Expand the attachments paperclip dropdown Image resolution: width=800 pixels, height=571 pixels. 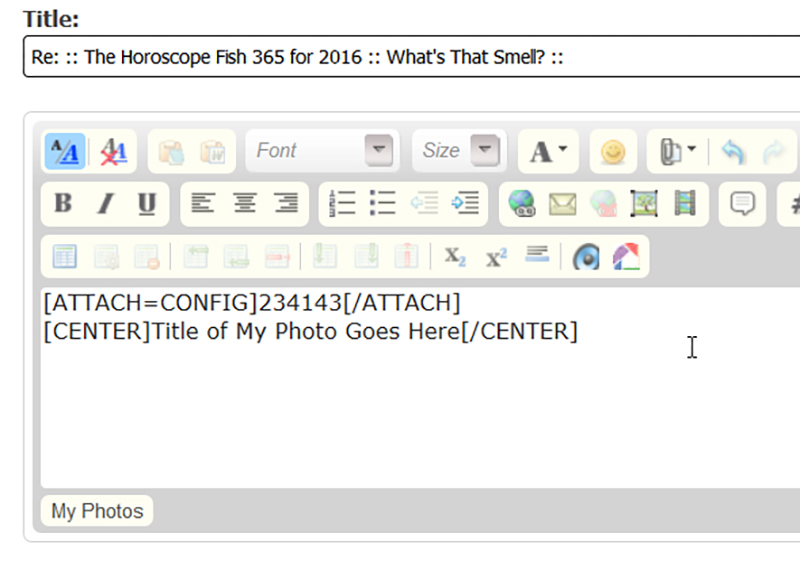pyautogui.click(x=677, y=151)
